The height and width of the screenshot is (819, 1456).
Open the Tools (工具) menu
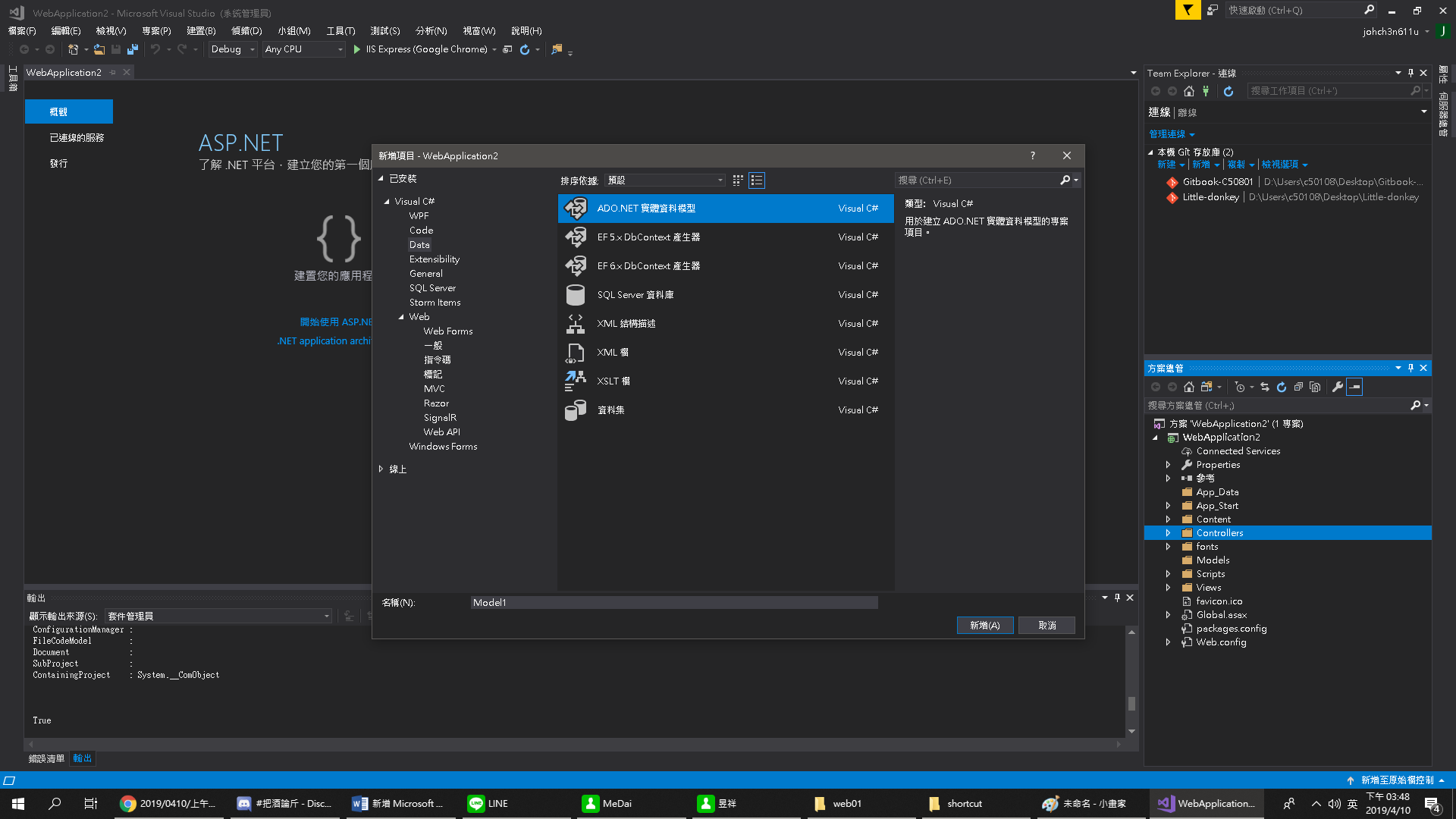tap(340, 31)
